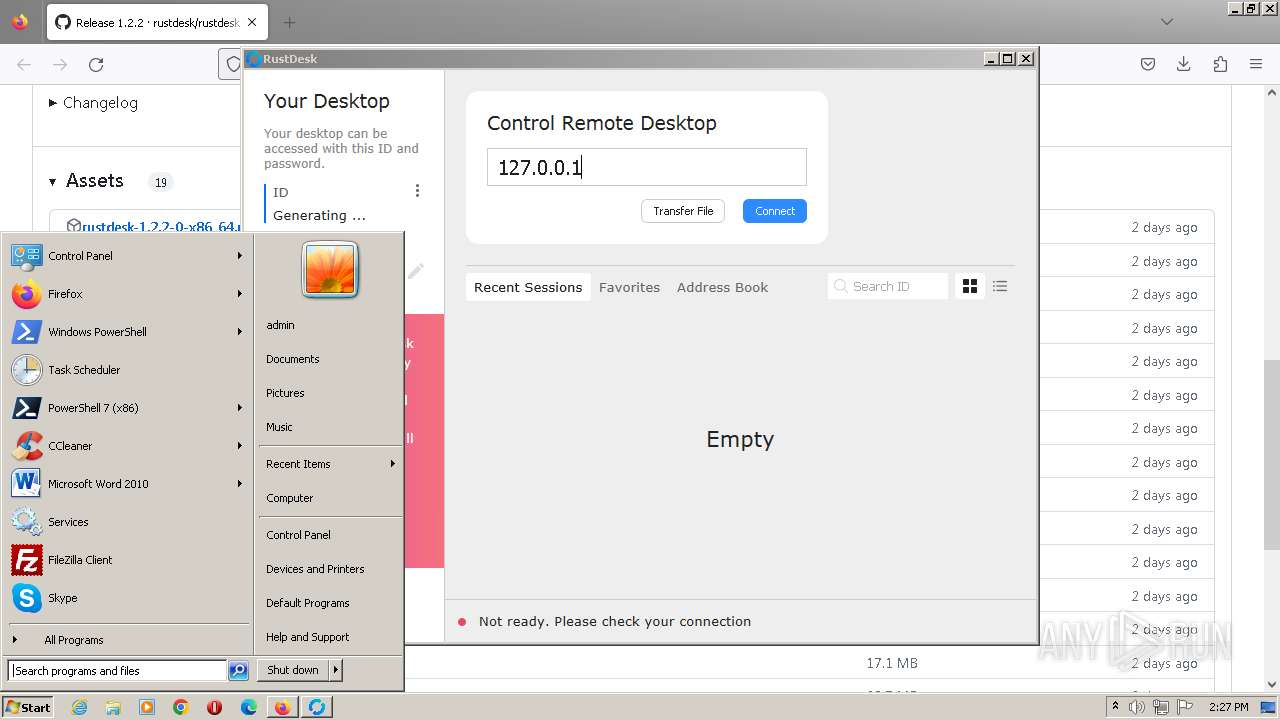The width and height of the screenshot is (1280, 720).
Task: Open Task Scheduler from Start menu
Action: (x=126, y=370)
